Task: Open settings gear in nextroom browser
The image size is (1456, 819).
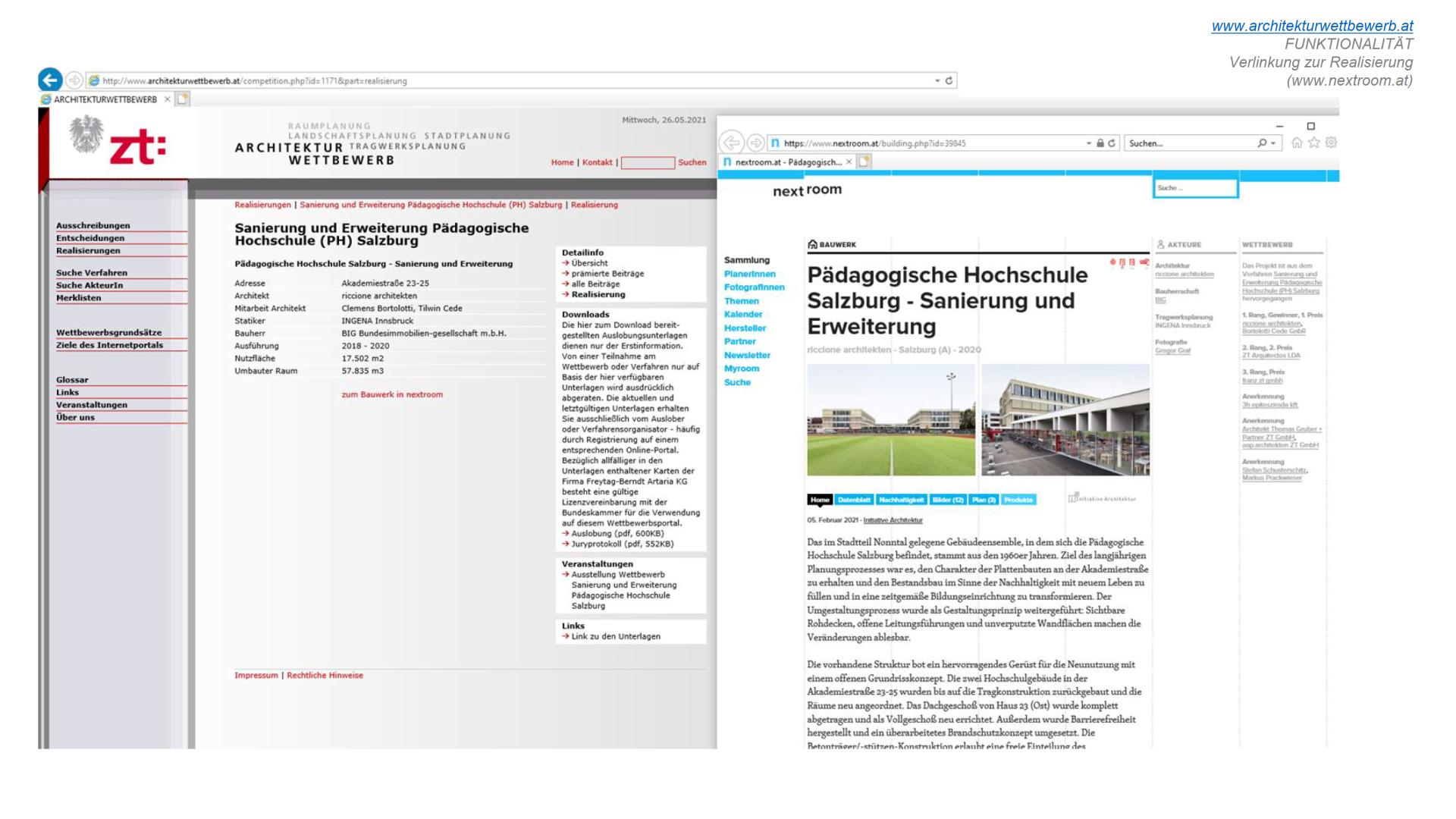Action: tap(1331, 143)
